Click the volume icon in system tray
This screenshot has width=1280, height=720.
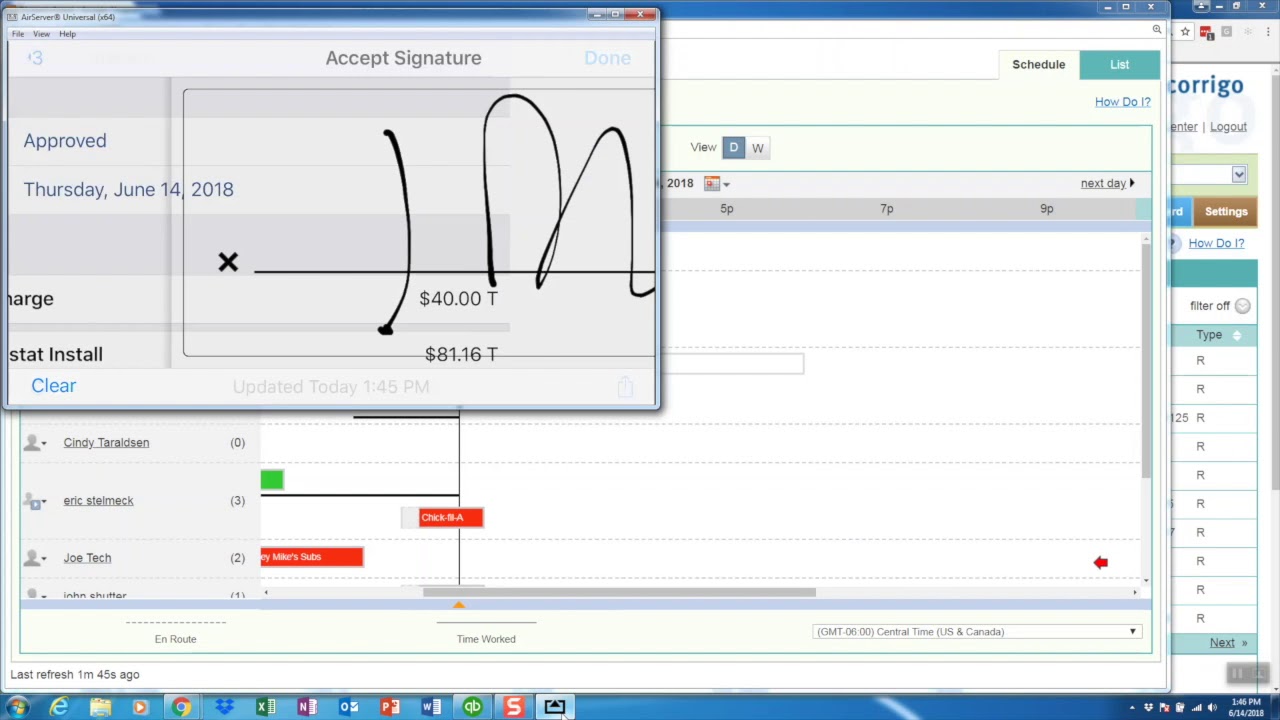(1212, 708)
